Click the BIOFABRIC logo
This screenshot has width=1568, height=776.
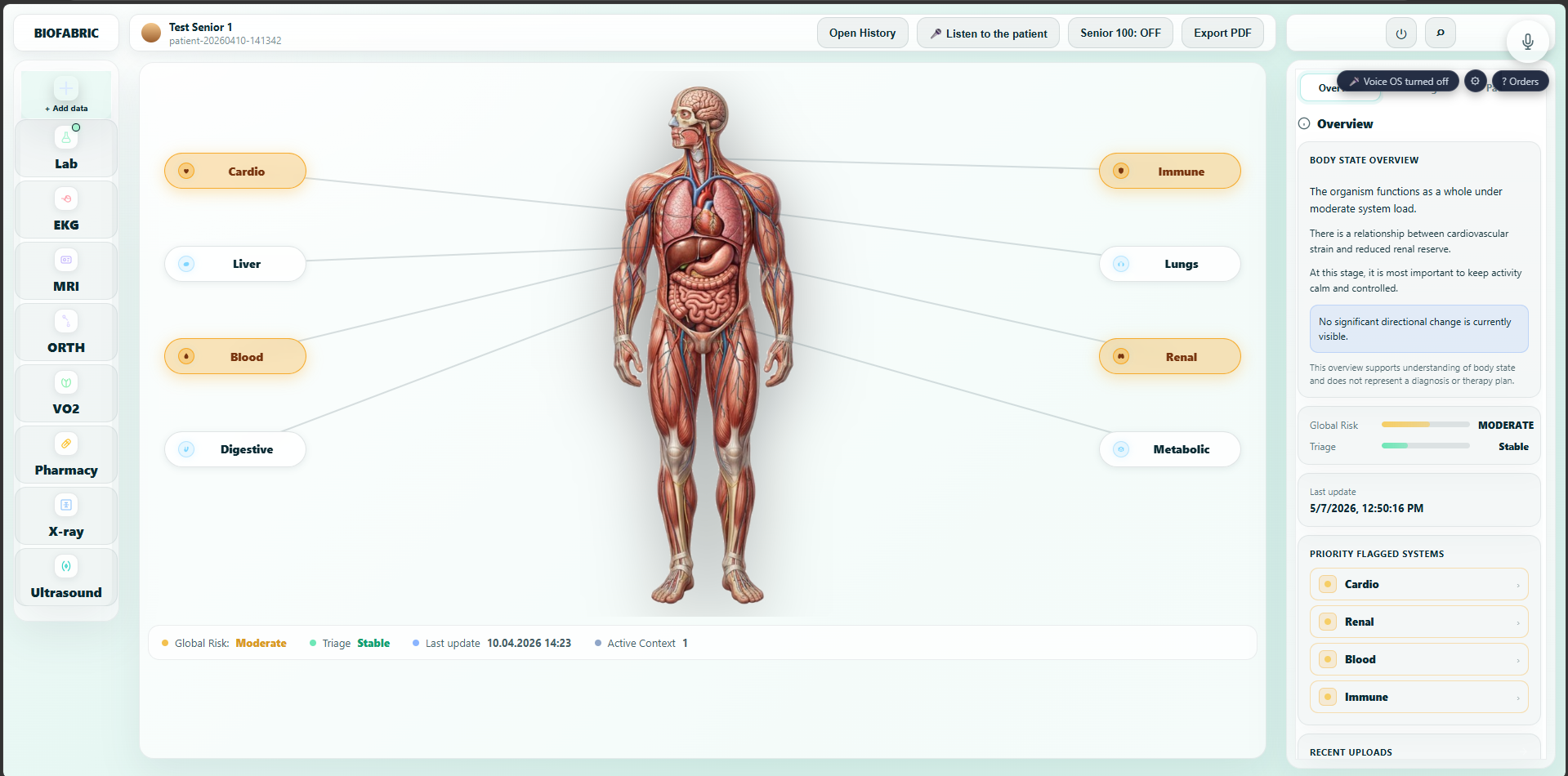tap(66, 33)
